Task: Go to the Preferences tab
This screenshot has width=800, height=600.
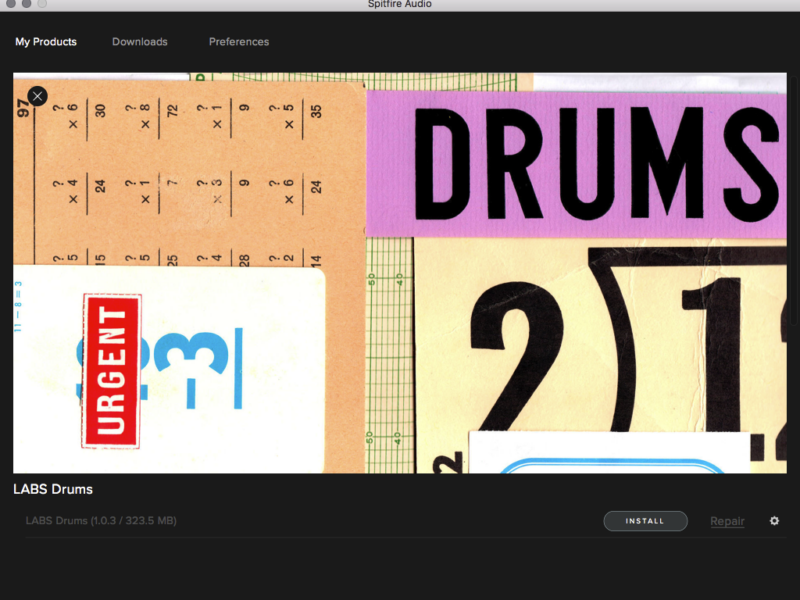Action: coord(239,42)
